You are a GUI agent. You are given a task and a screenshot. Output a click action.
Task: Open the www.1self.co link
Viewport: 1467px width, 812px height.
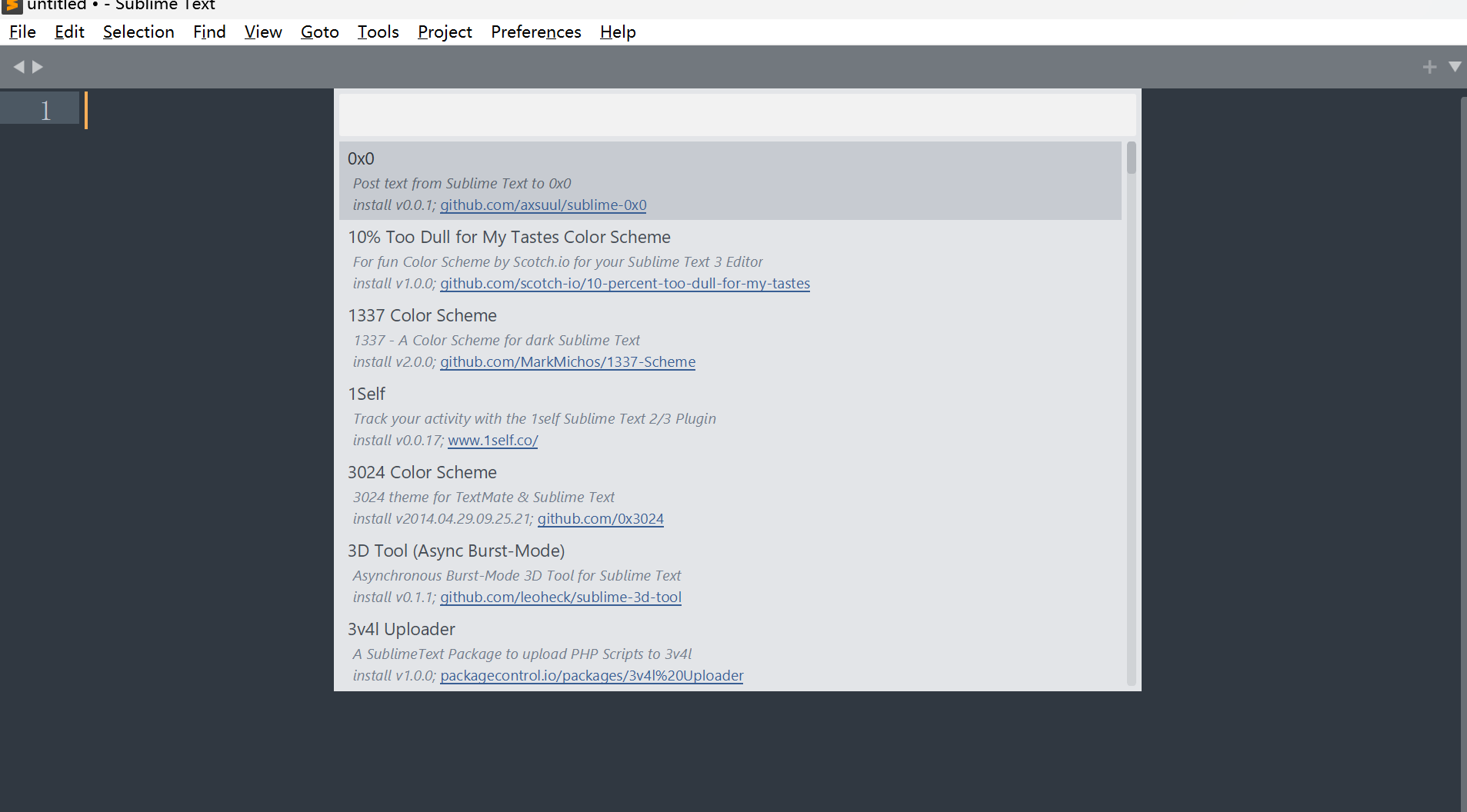click(492, 441)
